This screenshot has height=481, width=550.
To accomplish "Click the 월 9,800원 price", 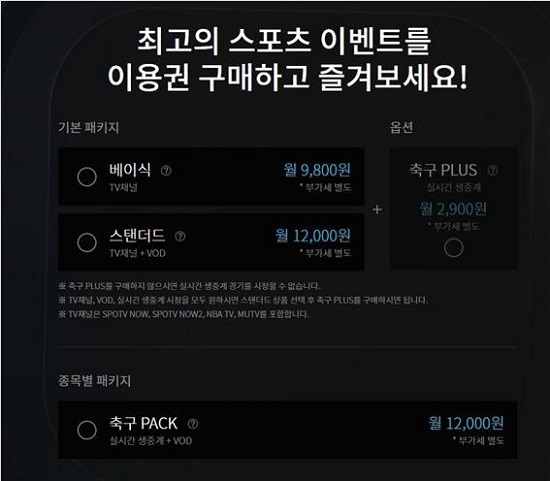I will tap(317, 170).
